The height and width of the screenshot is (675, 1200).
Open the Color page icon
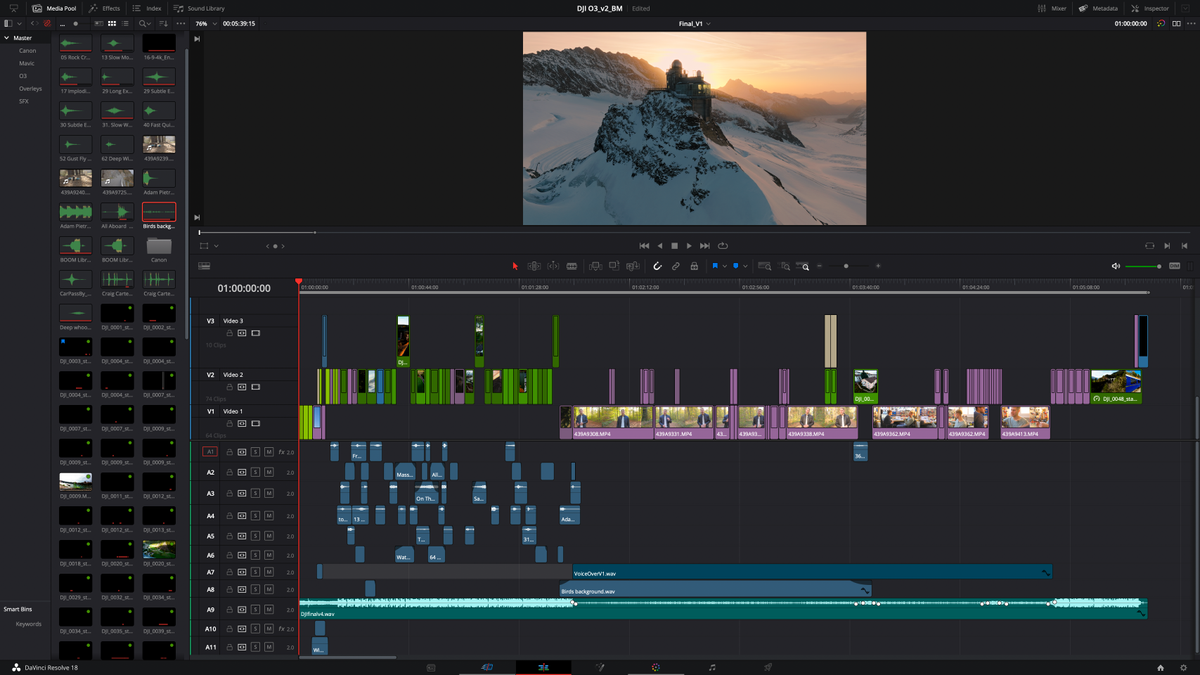pyautogui.click(x=655, y=667)
